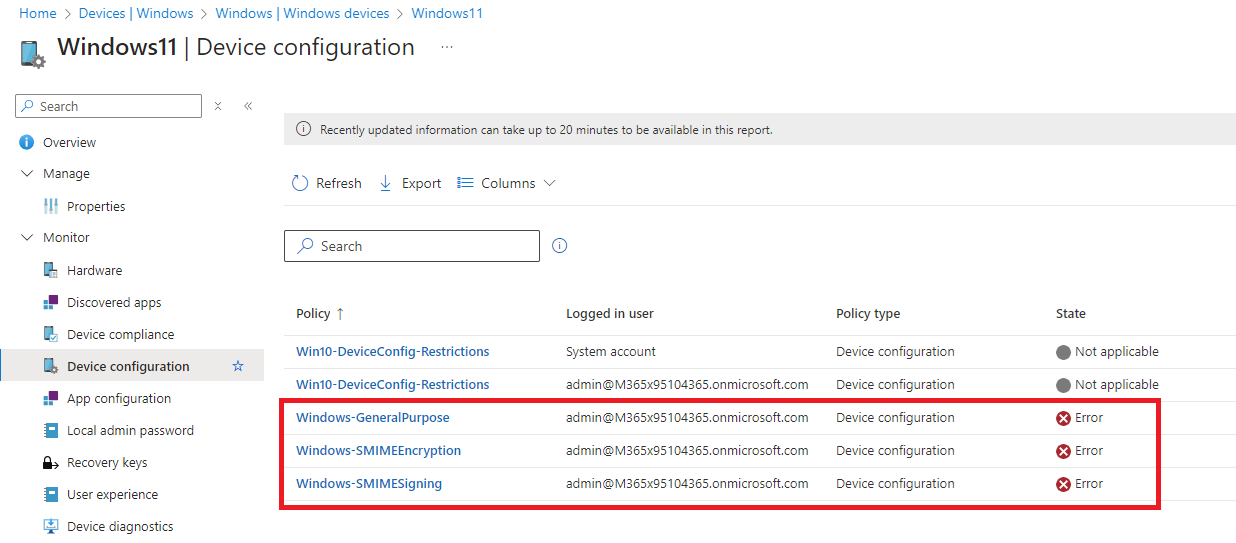
Task: Click the System account cell
Action: (x=611, y=352)
